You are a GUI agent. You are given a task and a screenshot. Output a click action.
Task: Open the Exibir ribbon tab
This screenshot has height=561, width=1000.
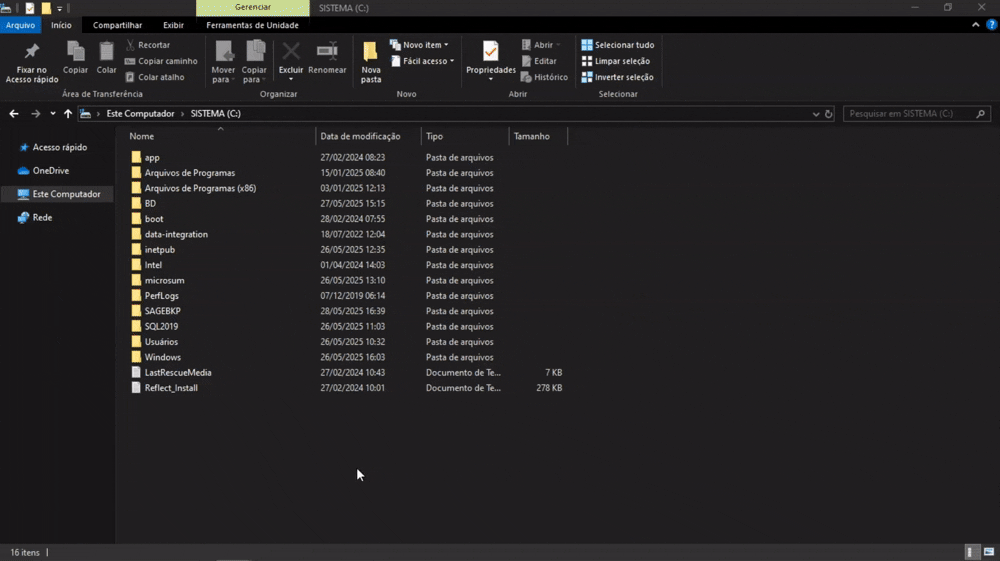click(173, 25)
